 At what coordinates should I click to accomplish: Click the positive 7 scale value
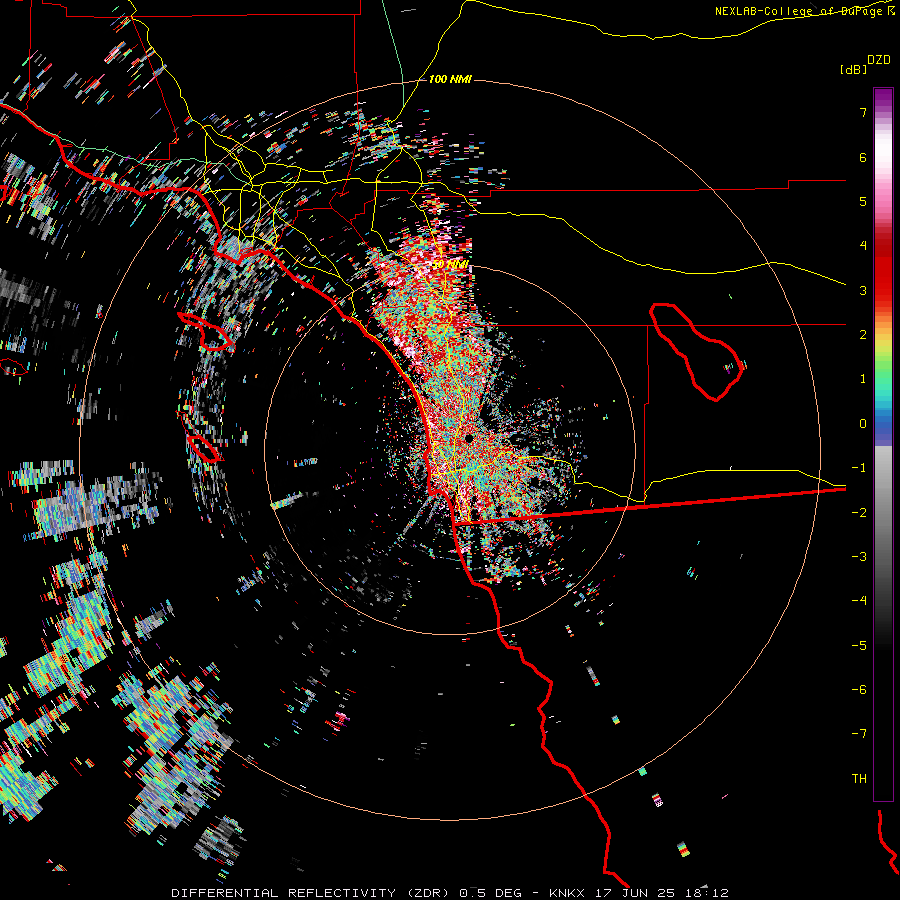(863, 112)
